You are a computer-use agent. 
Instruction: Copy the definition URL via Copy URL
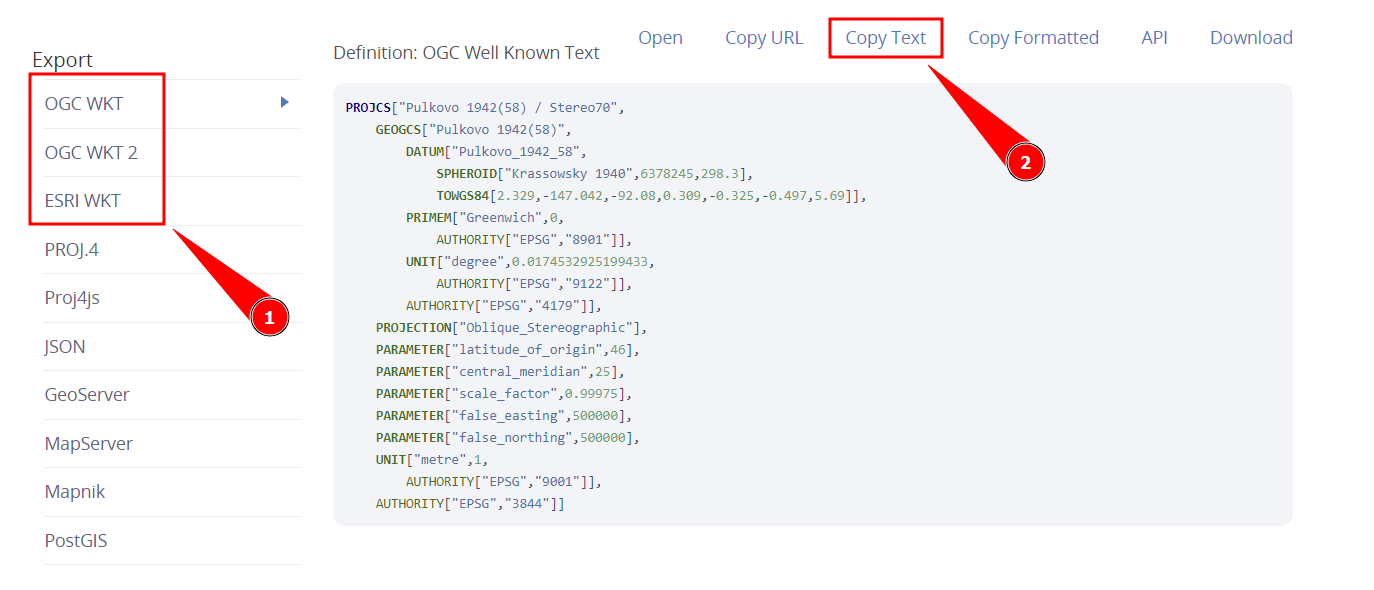tap(764, 38)
